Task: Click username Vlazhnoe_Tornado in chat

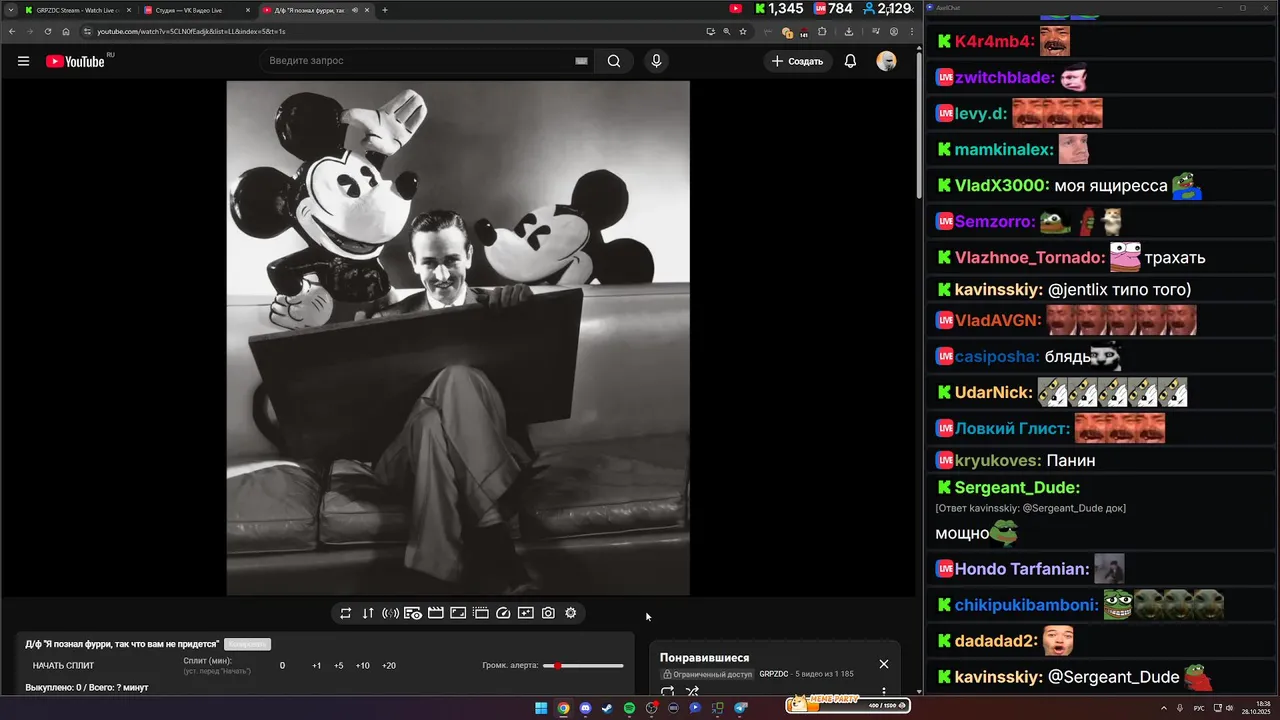Action: tap(1030, 258)
